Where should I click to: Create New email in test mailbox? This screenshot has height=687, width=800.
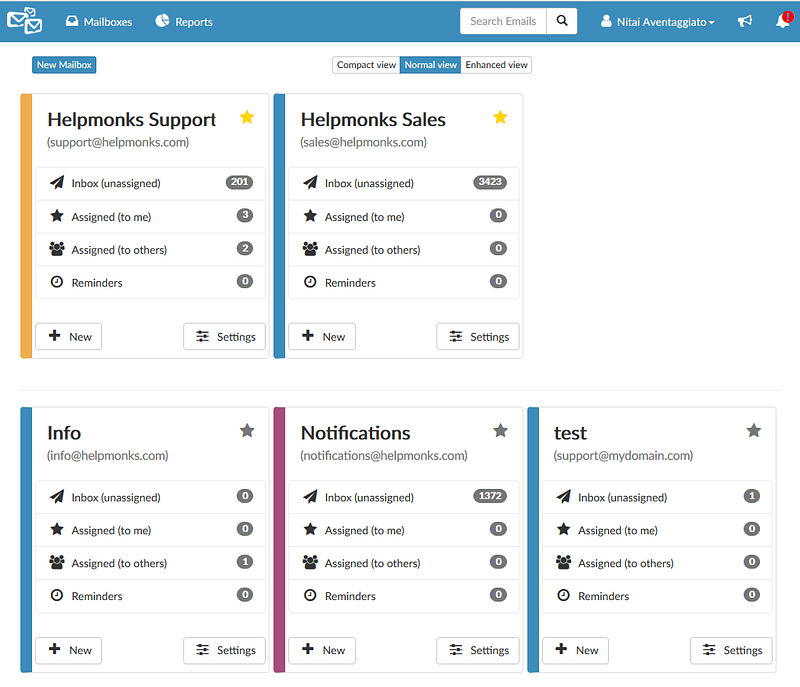coord(576,650)
